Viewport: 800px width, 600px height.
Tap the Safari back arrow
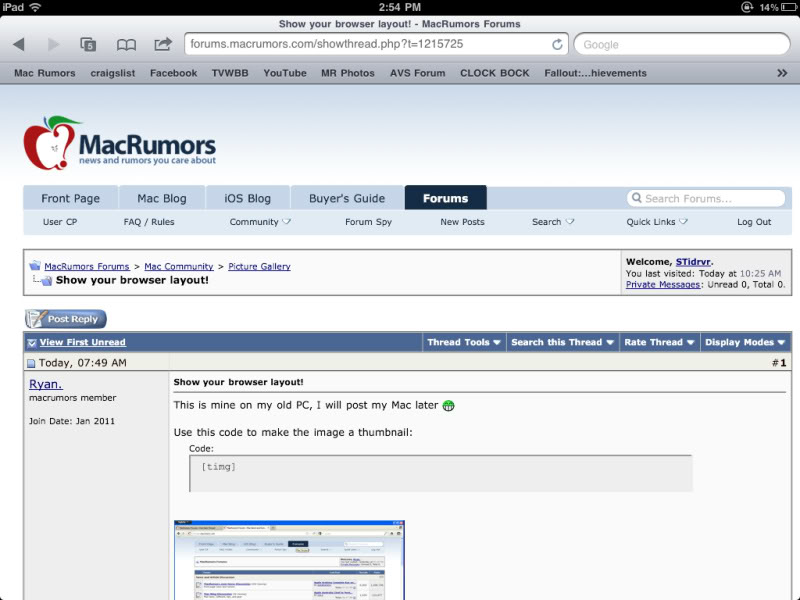[19, 44]
